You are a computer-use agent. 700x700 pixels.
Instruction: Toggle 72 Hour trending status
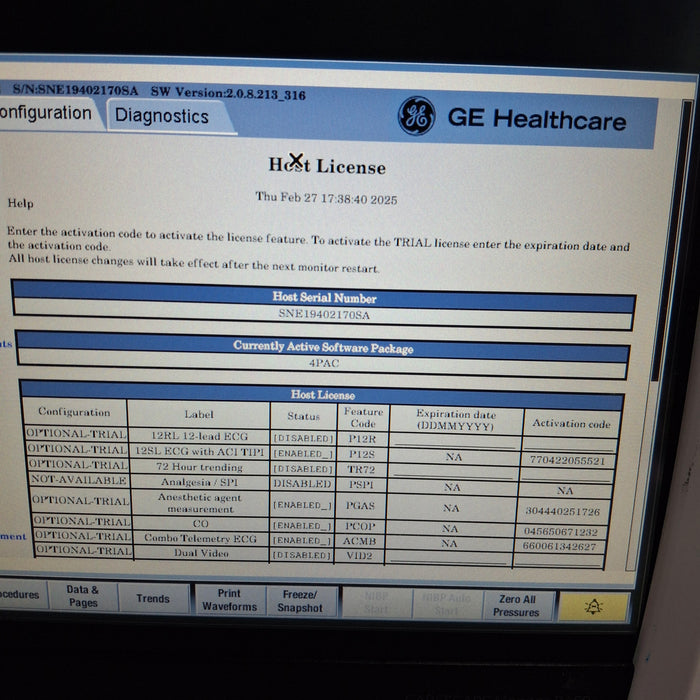pos(303,469)
